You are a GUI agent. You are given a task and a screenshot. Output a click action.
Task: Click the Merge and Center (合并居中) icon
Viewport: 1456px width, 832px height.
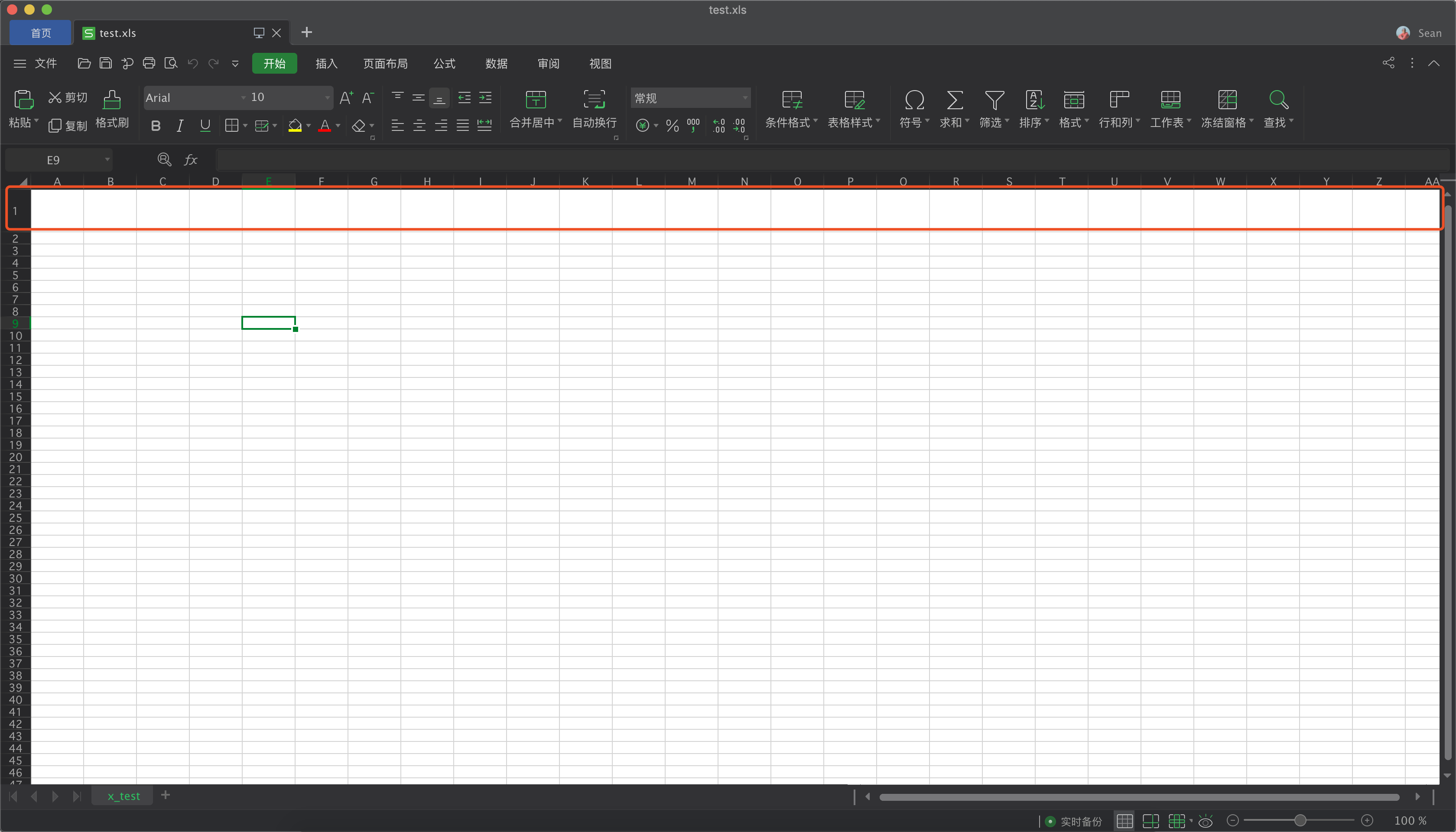pyautogui.click(x=536, y=100)
